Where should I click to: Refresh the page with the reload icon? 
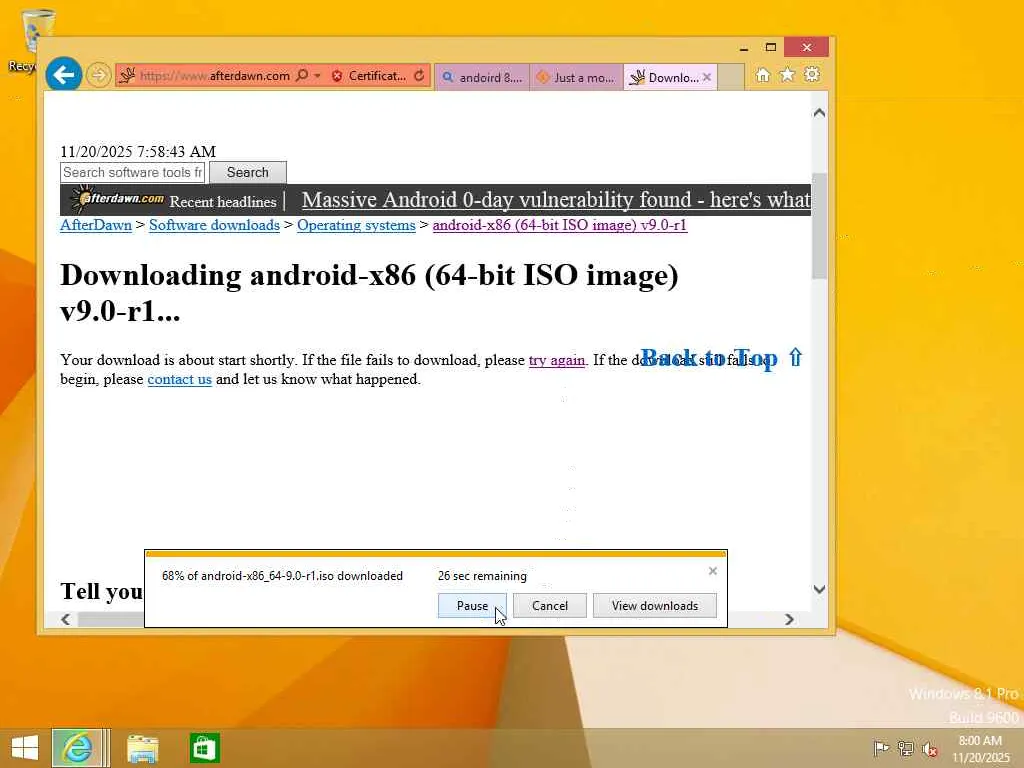419,76
